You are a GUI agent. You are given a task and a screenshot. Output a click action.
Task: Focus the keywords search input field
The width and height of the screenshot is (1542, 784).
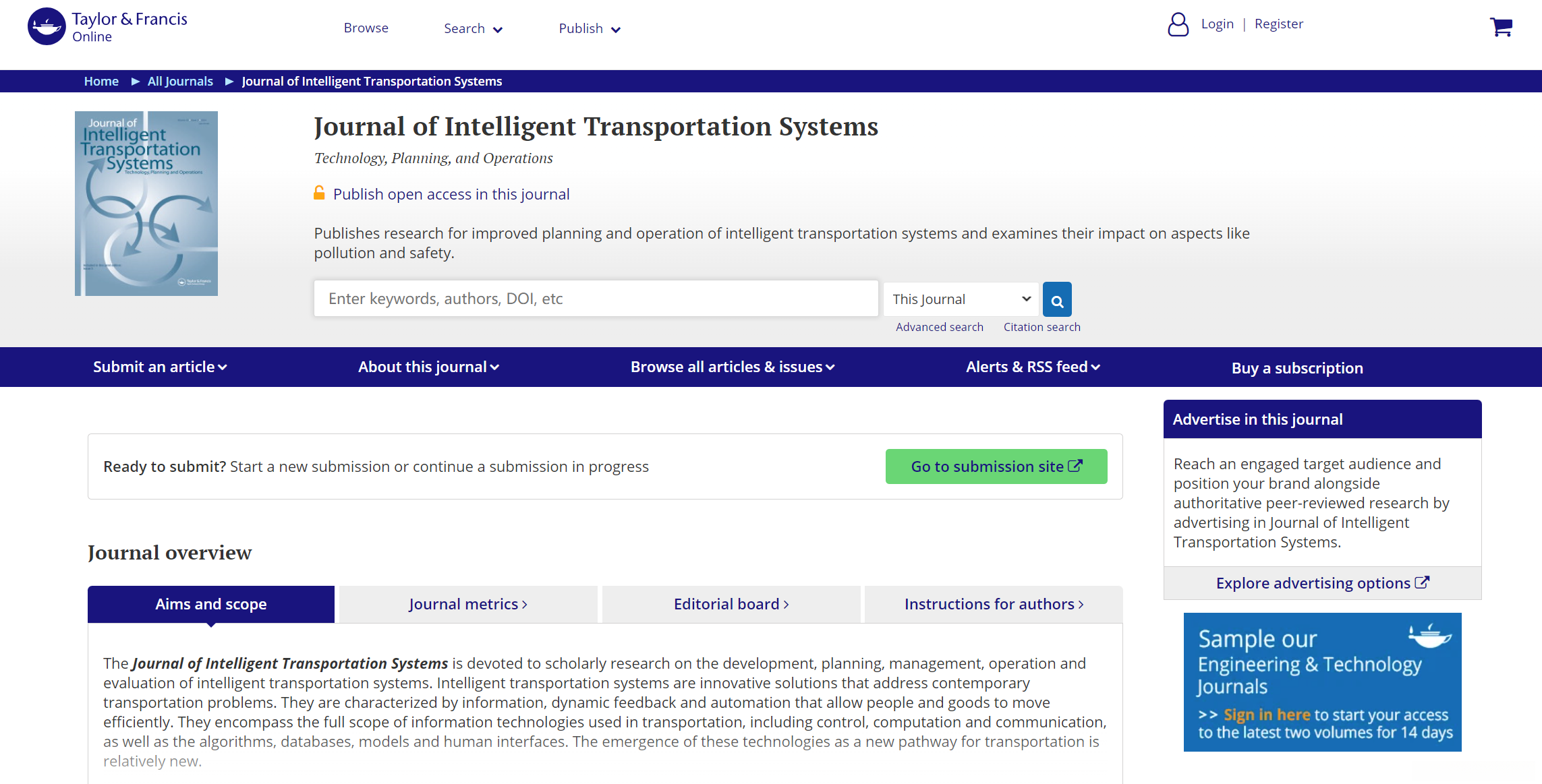[x=596, y=299]
